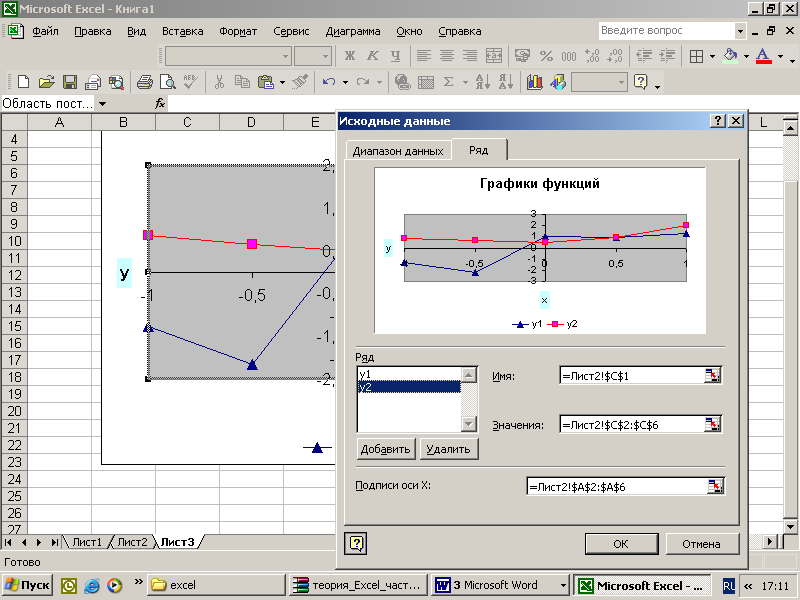800x600 pixels.
Task: Click the Bold Ж icon
Action: pyautogui.click(x=349, y=56)
